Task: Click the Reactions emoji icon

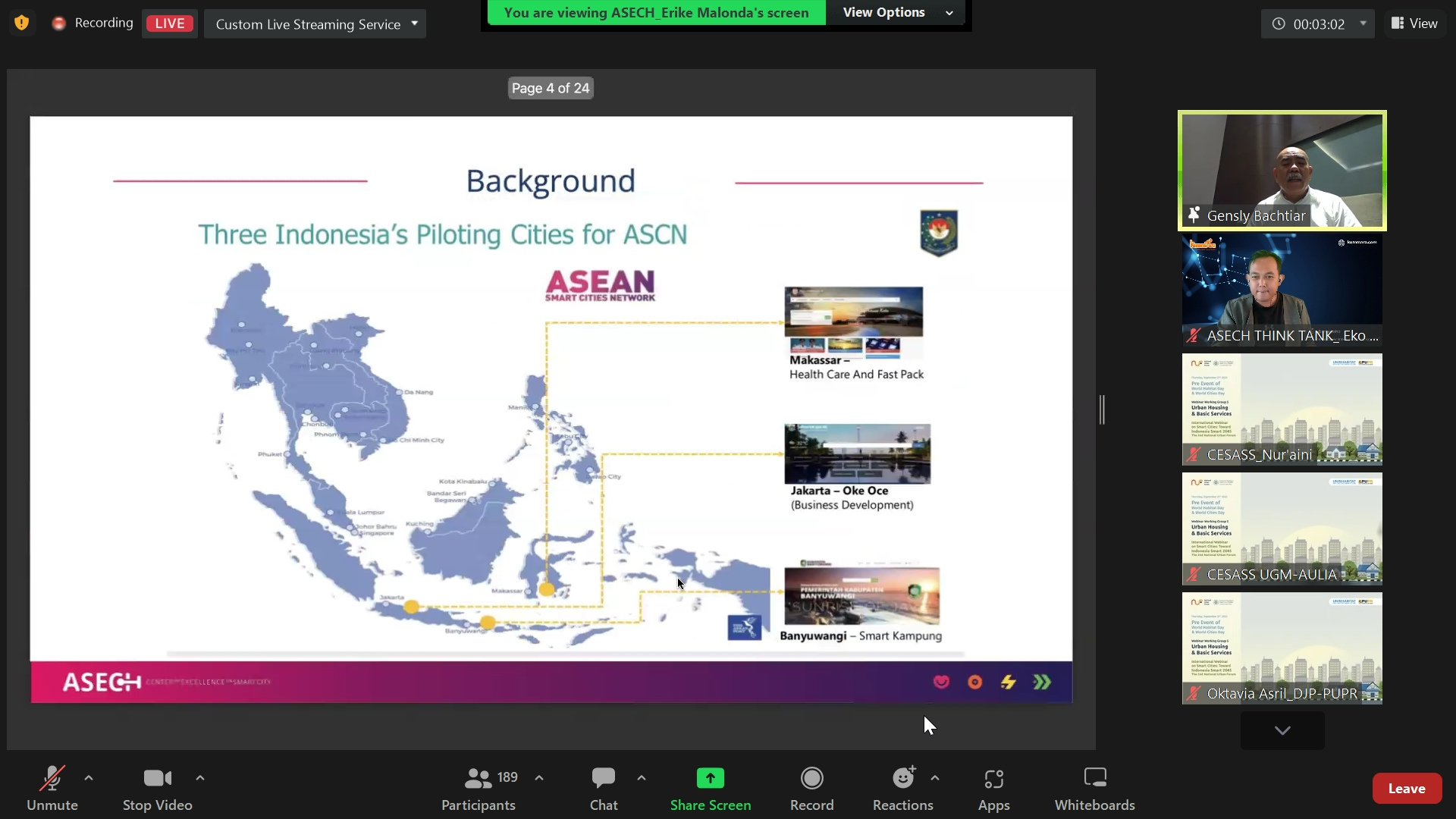Action: (902, 778)
